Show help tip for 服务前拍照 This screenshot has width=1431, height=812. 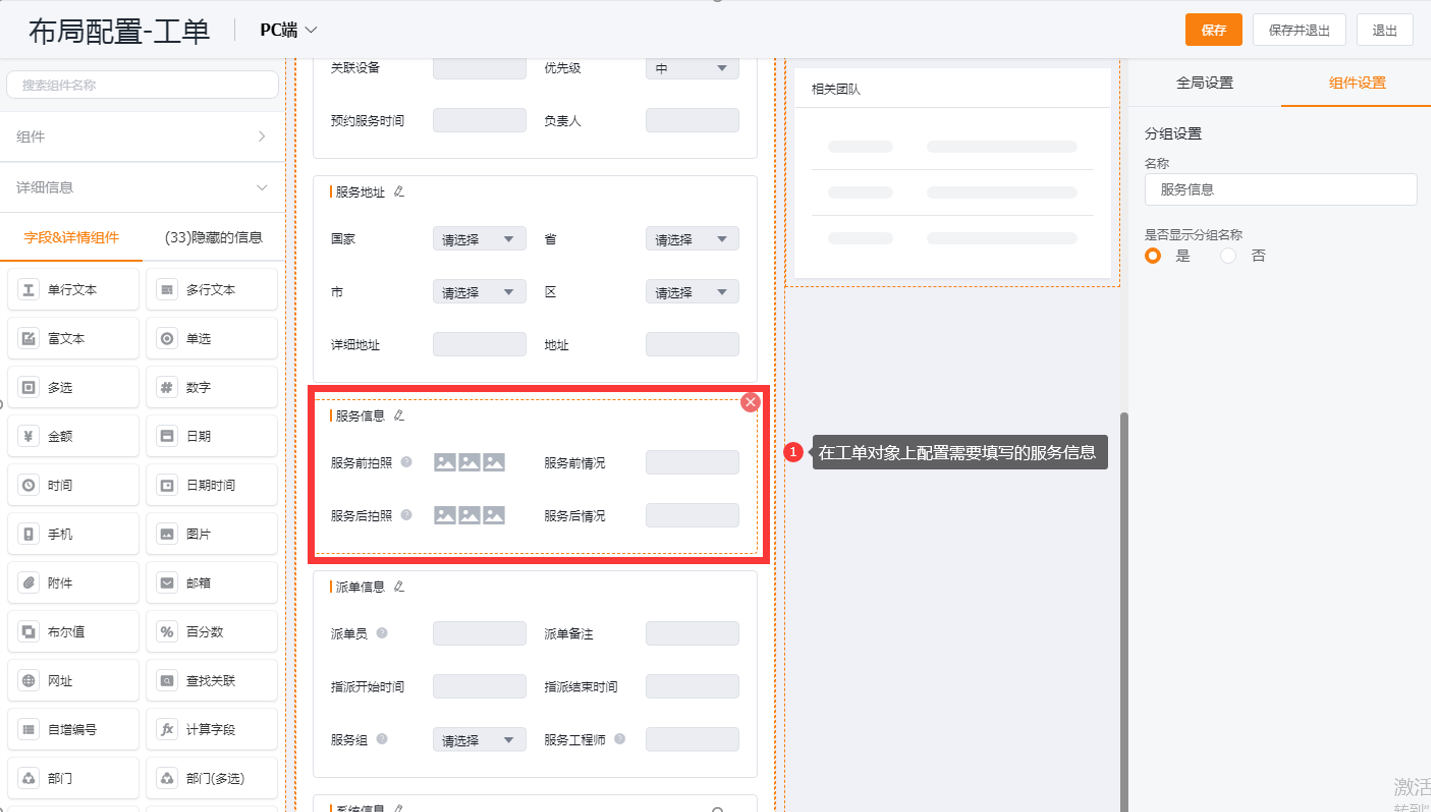tap(406, 462)
